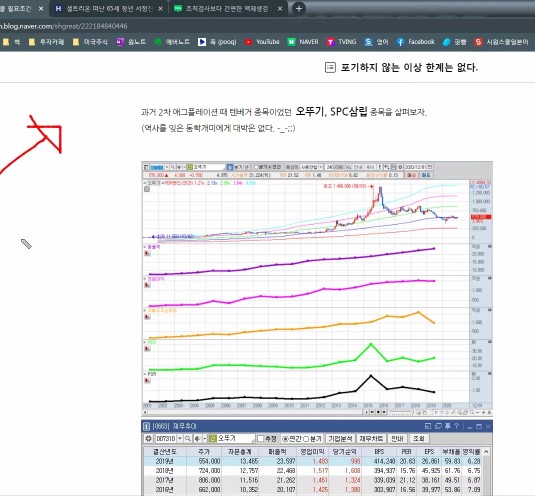Switch to the 셀트리온 떠난 65세 tab
Image resolution: width=535 pixels, height=496 pixels.
point(108,9)
